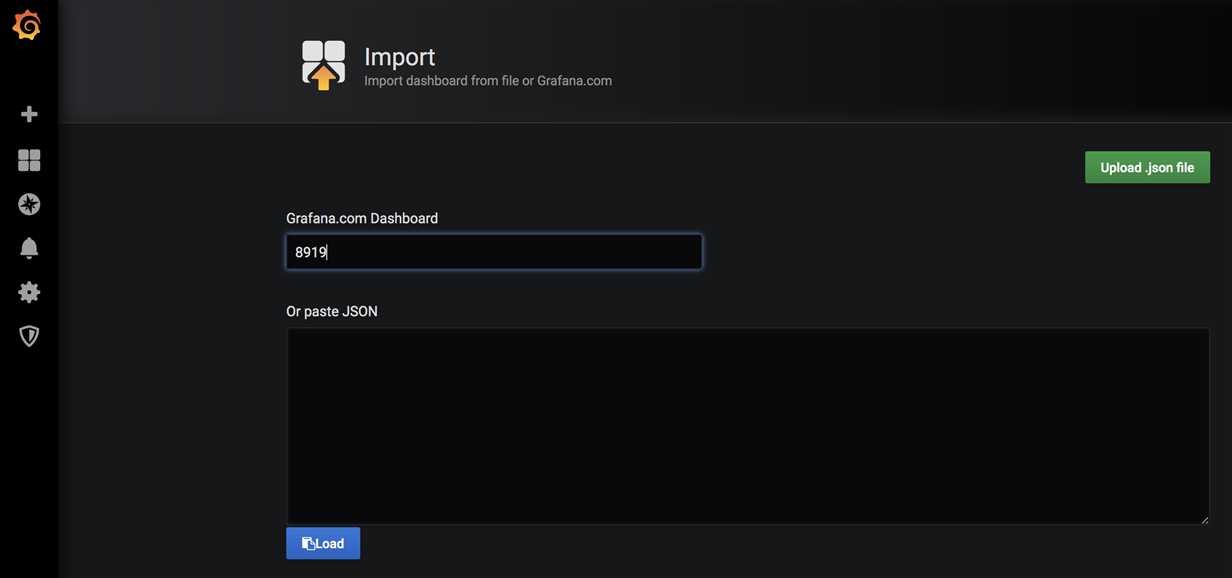Screen dimensions: 1232x578
Task: Open the Server Admin shield icon
Action: tap(29, 336)
